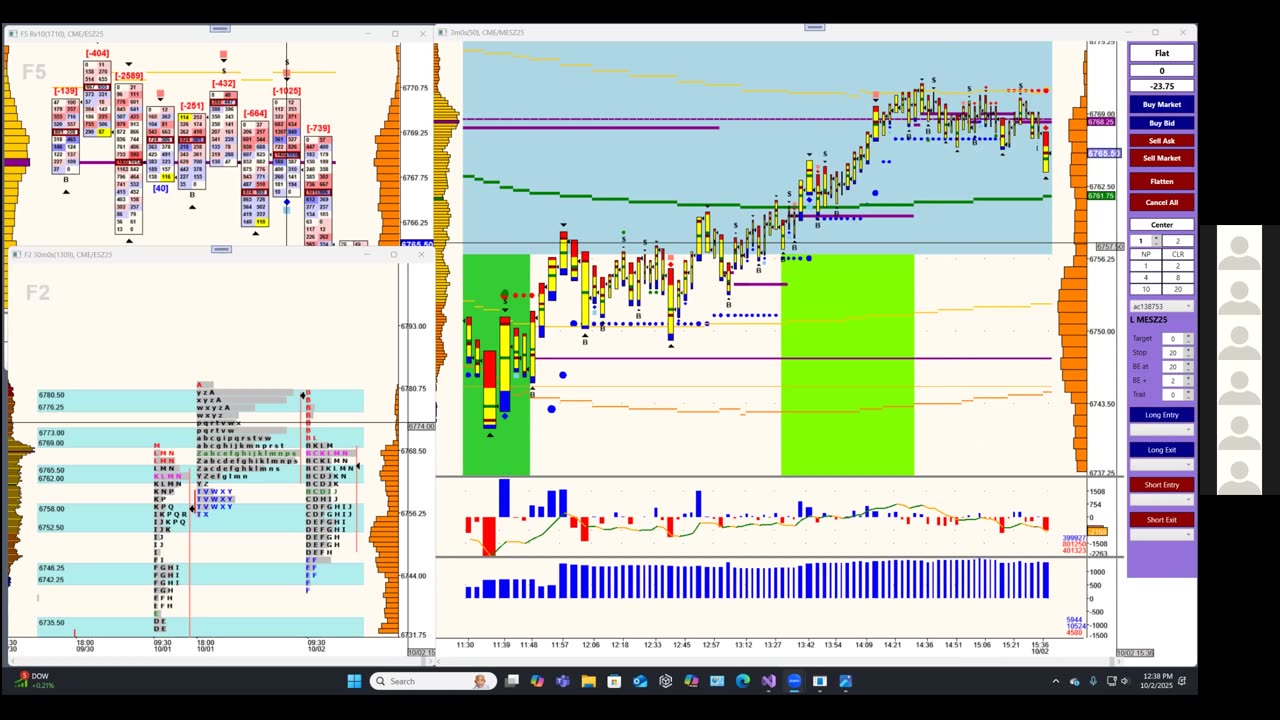
Task: Open the DOW stock widget
Action: (x=35, y=681)
